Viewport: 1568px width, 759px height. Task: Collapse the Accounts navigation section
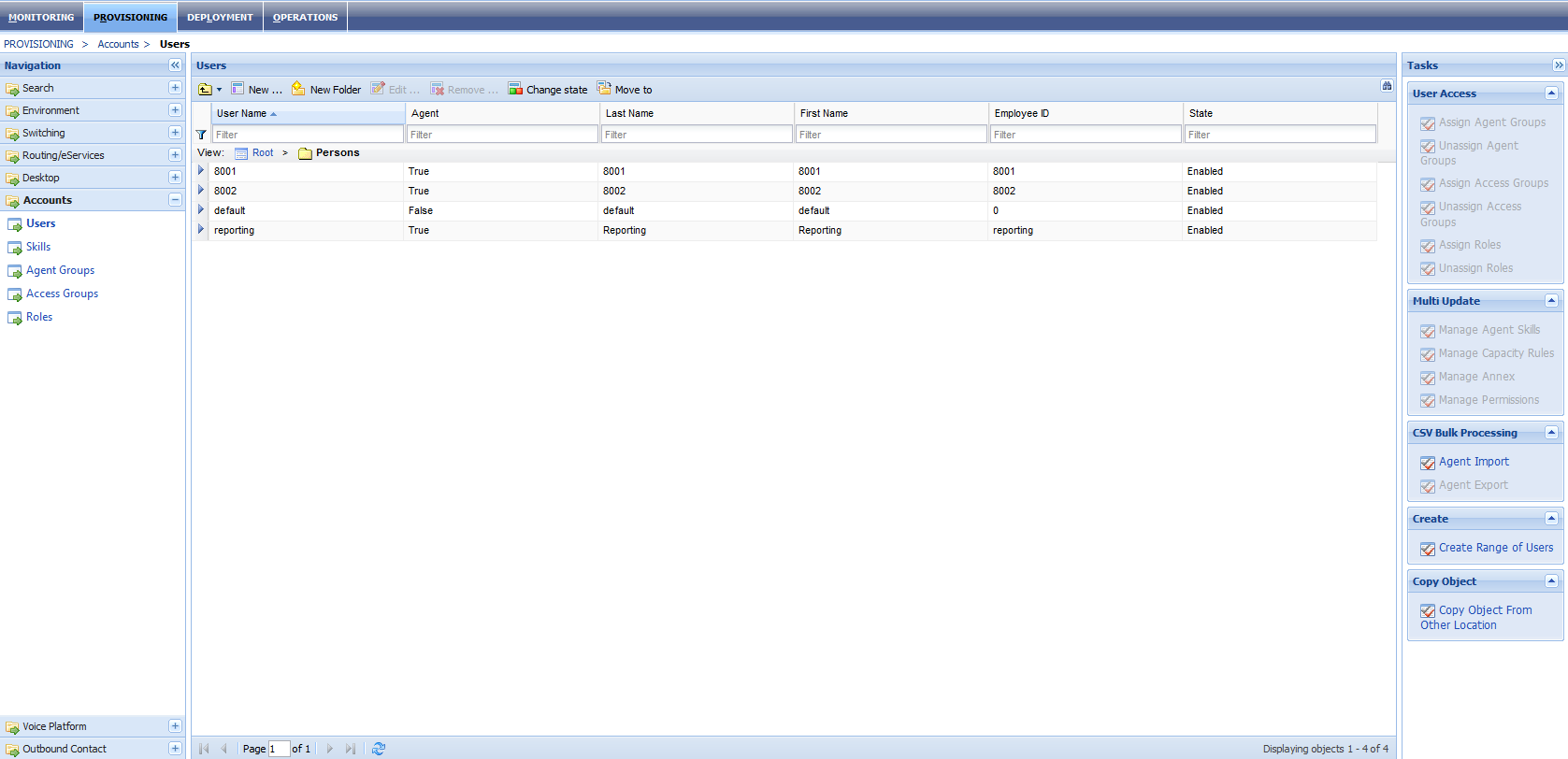coord(175,200)
